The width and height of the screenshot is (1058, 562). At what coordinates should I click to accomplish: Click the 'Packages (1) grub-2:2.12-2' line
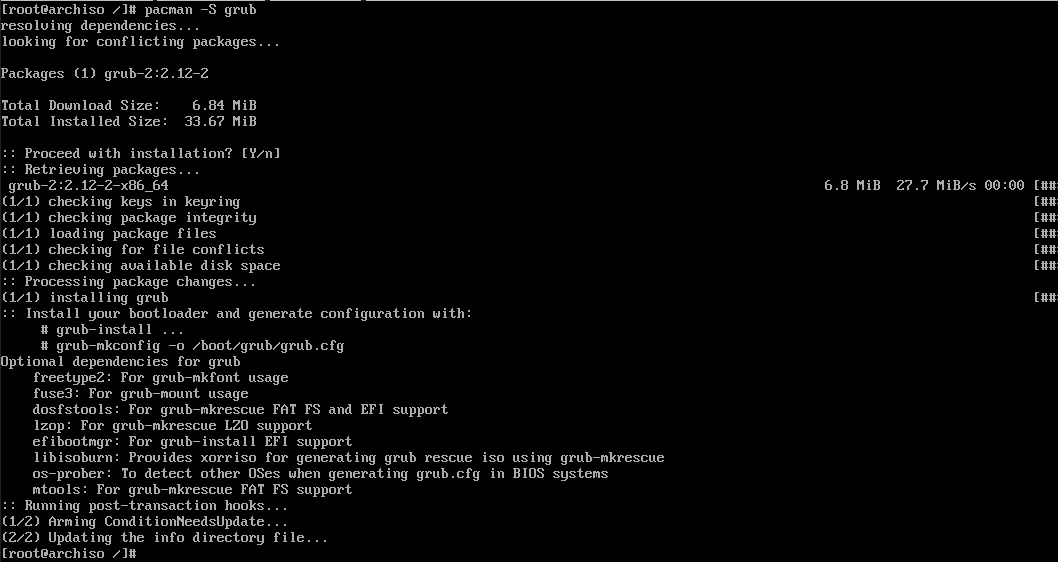104,74
